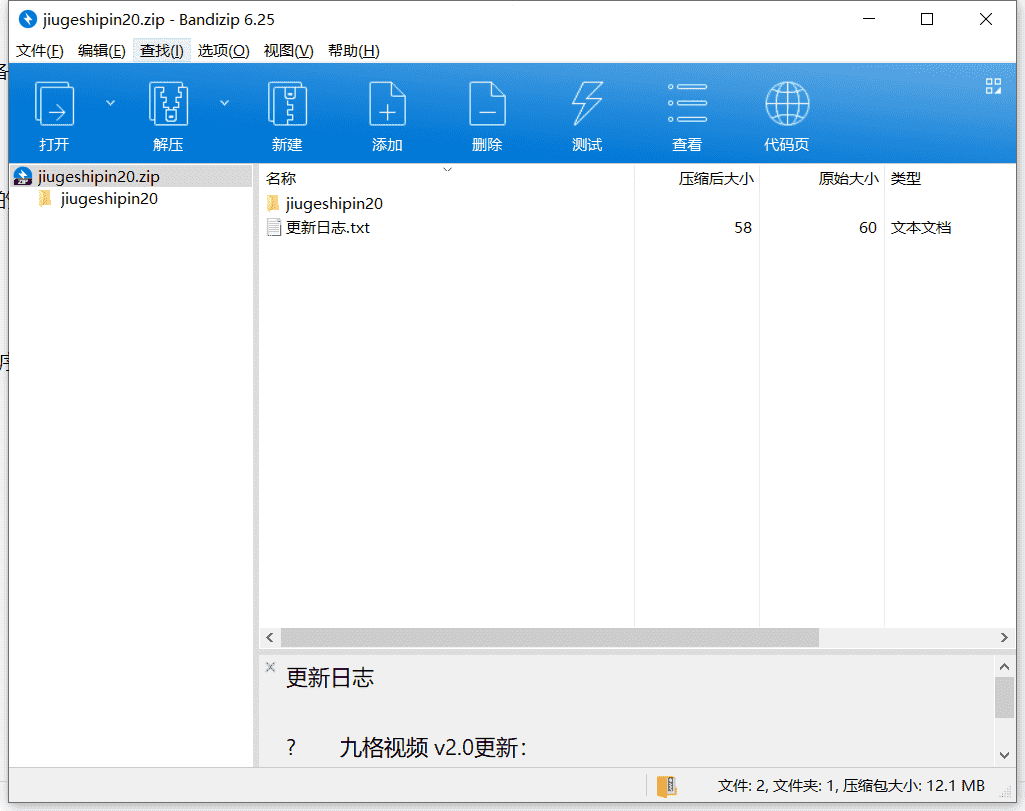Click the horizontal scrollbar left arrow

270,637
